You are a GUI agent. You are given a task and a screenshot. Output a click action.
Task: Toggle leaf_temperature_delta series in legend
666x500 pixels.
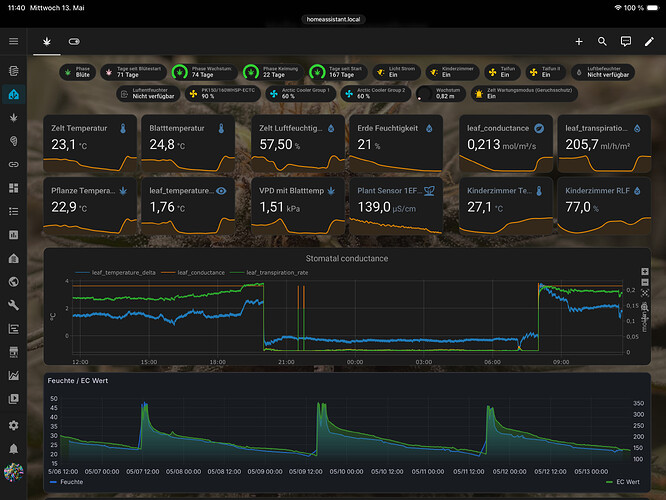click(116, 273)
